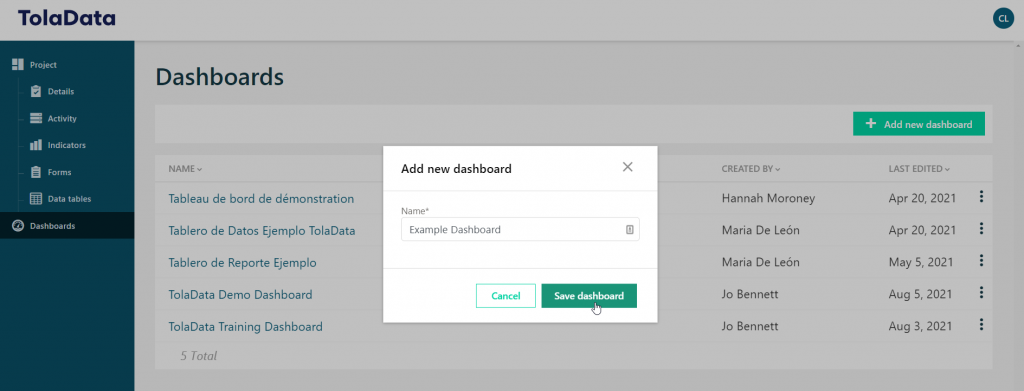Open the Indicators bar chart icon
The image size is (1024, 391).
[37, 145]
